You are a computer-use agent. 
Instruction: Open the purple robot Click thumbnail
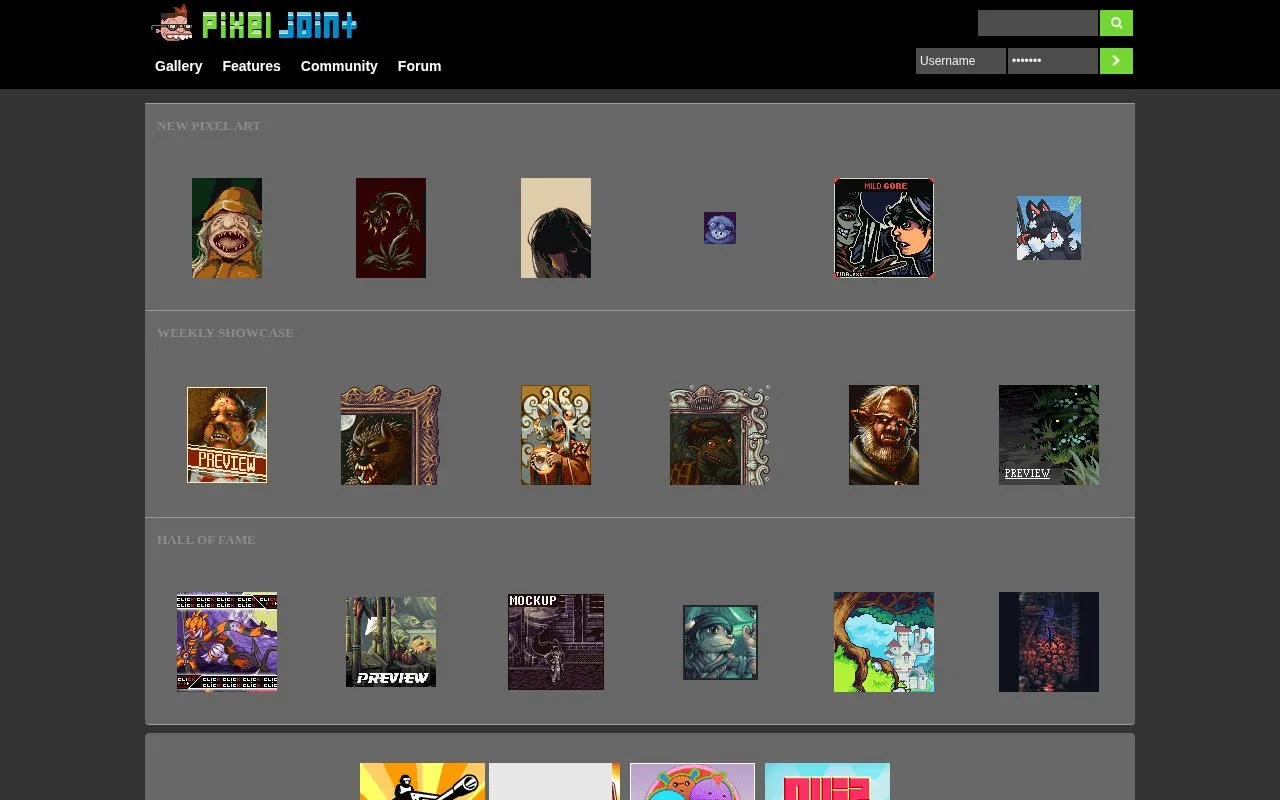click(x=227, y=642)
